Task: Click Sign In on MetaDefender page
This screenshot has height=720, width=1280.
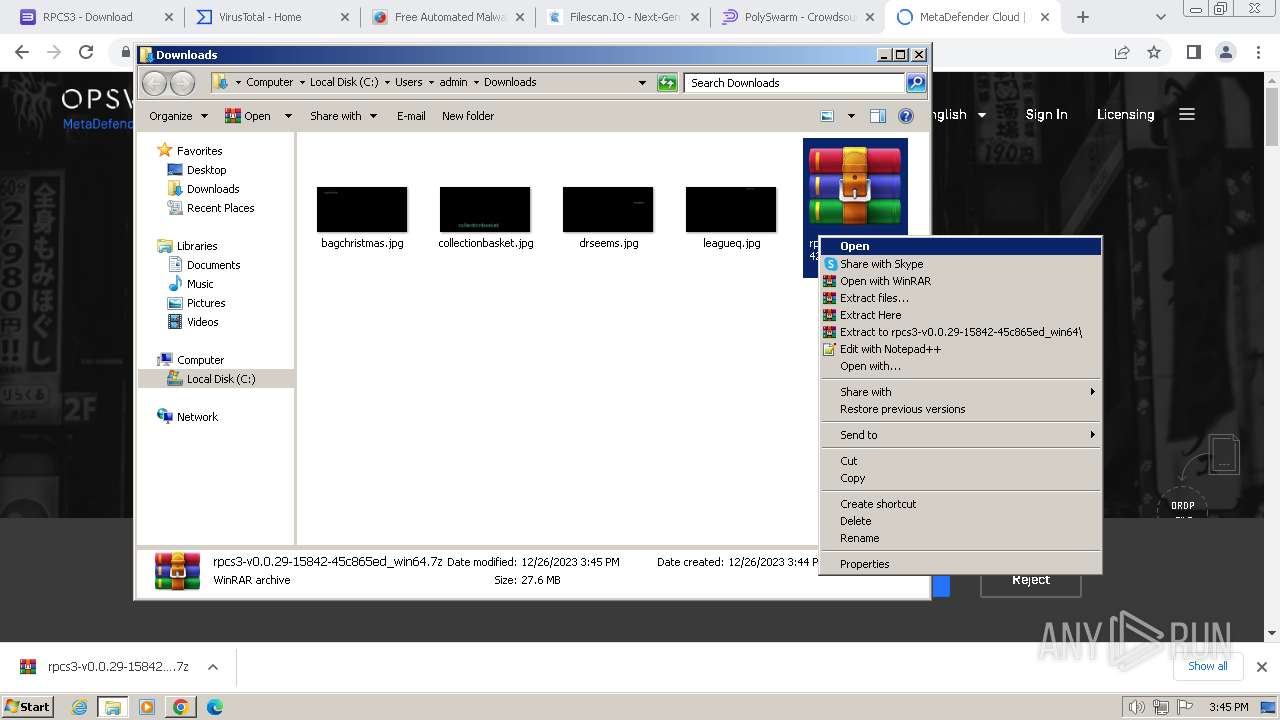Action: point(1046,115)
